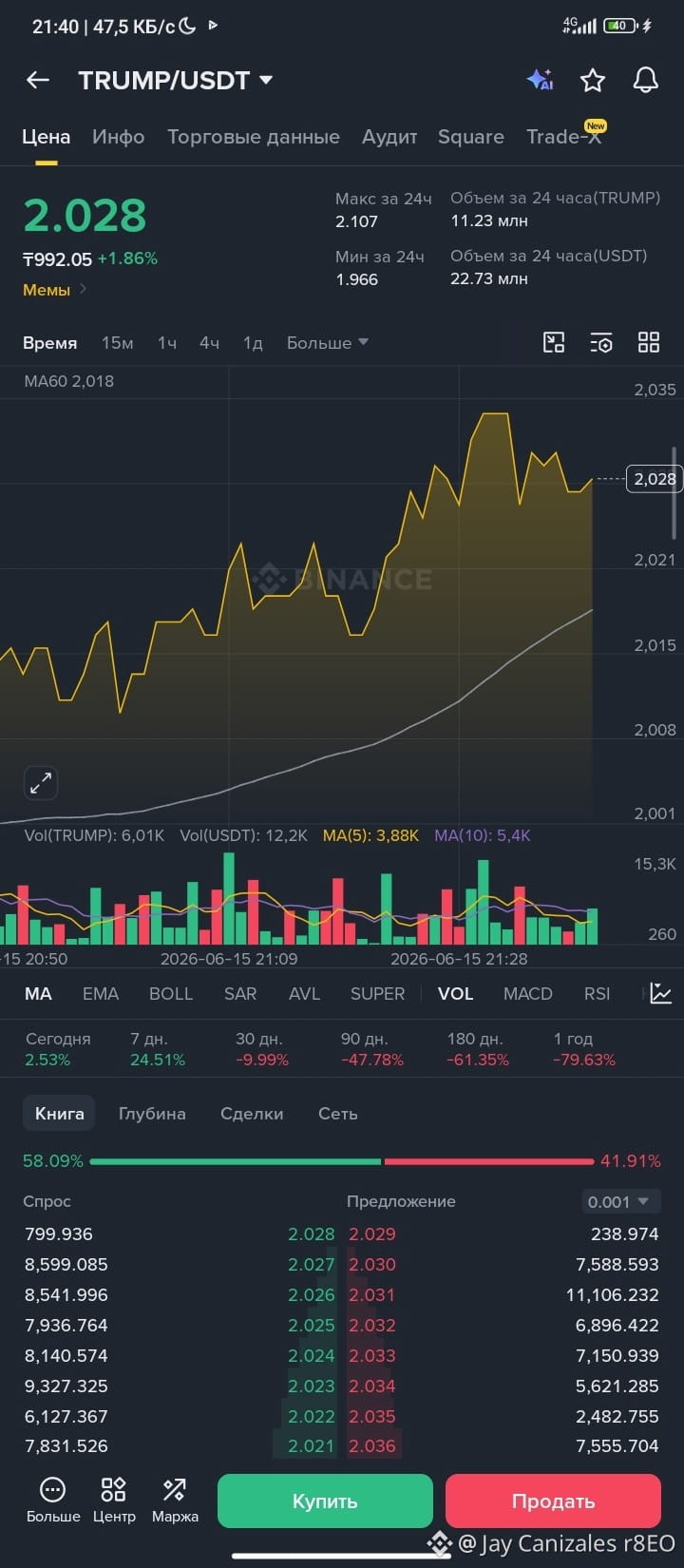Image resolution: width=684 pixels, height=1568 pixels.
Task: Expand chart to fullscreen
Action: click(x=41, y=783)
